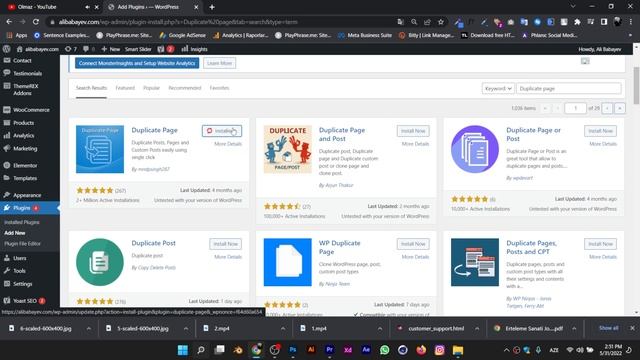640x360 pixels.
Task: Install Duplicate Page and Post plugin
Action: pyautogui.click(x=413, y=131)
